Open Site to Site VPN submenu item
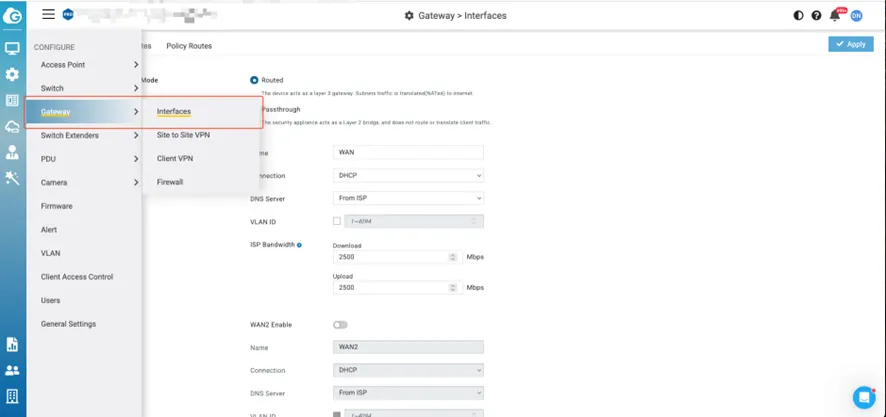Viewport: 886px width, 417px height. click(184, 135)
